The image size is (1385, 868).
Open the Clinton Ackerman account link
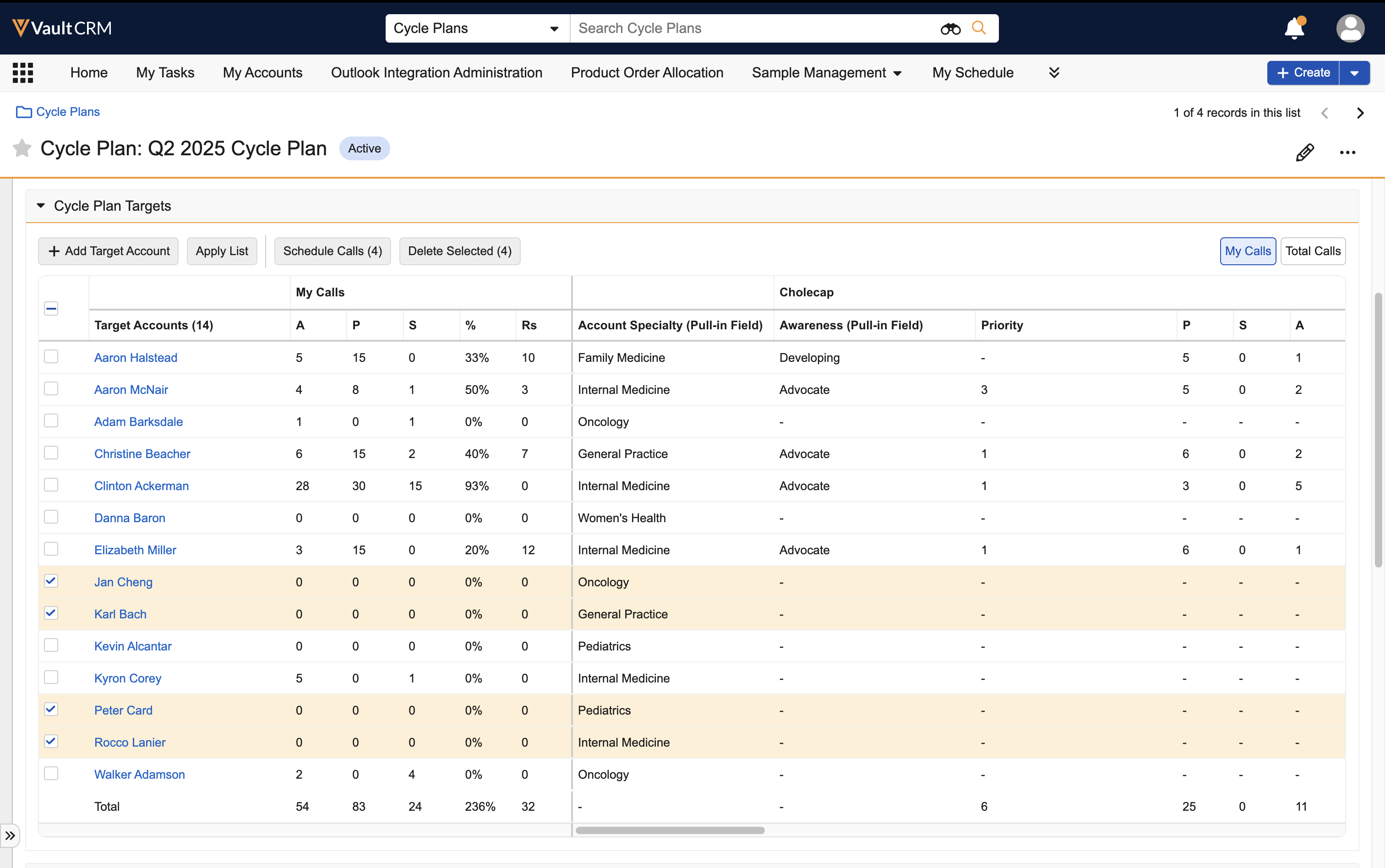pyautogui.click(x=141, y=486)
